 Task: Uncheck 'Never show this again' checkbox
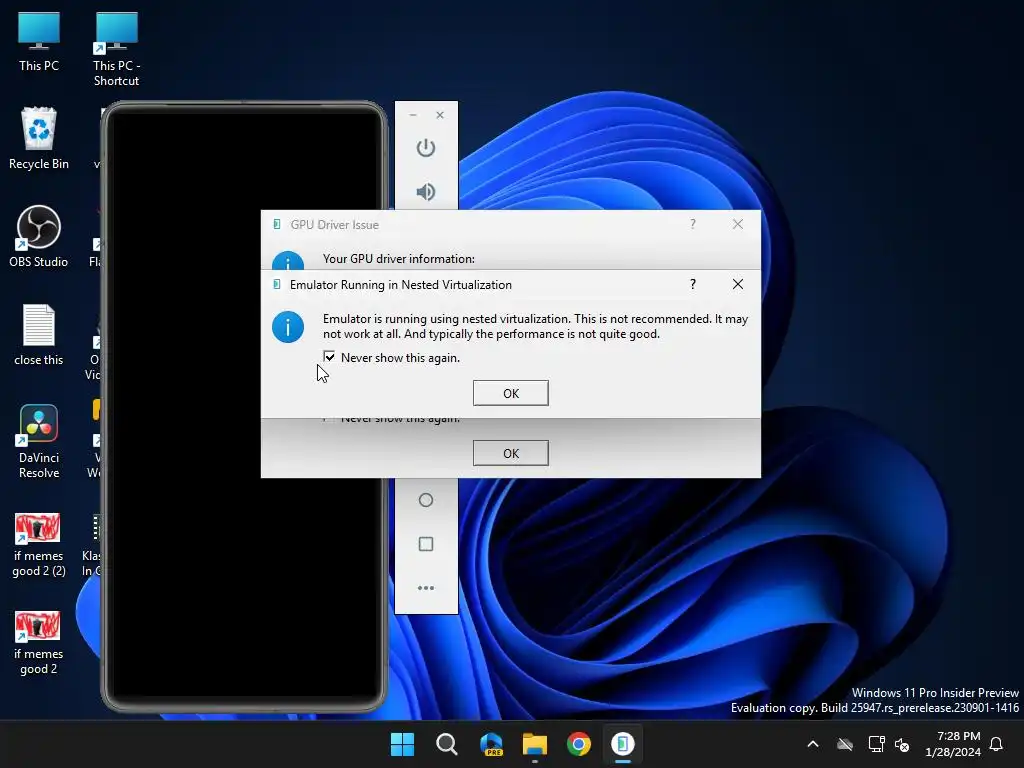[x=329, y=357]
